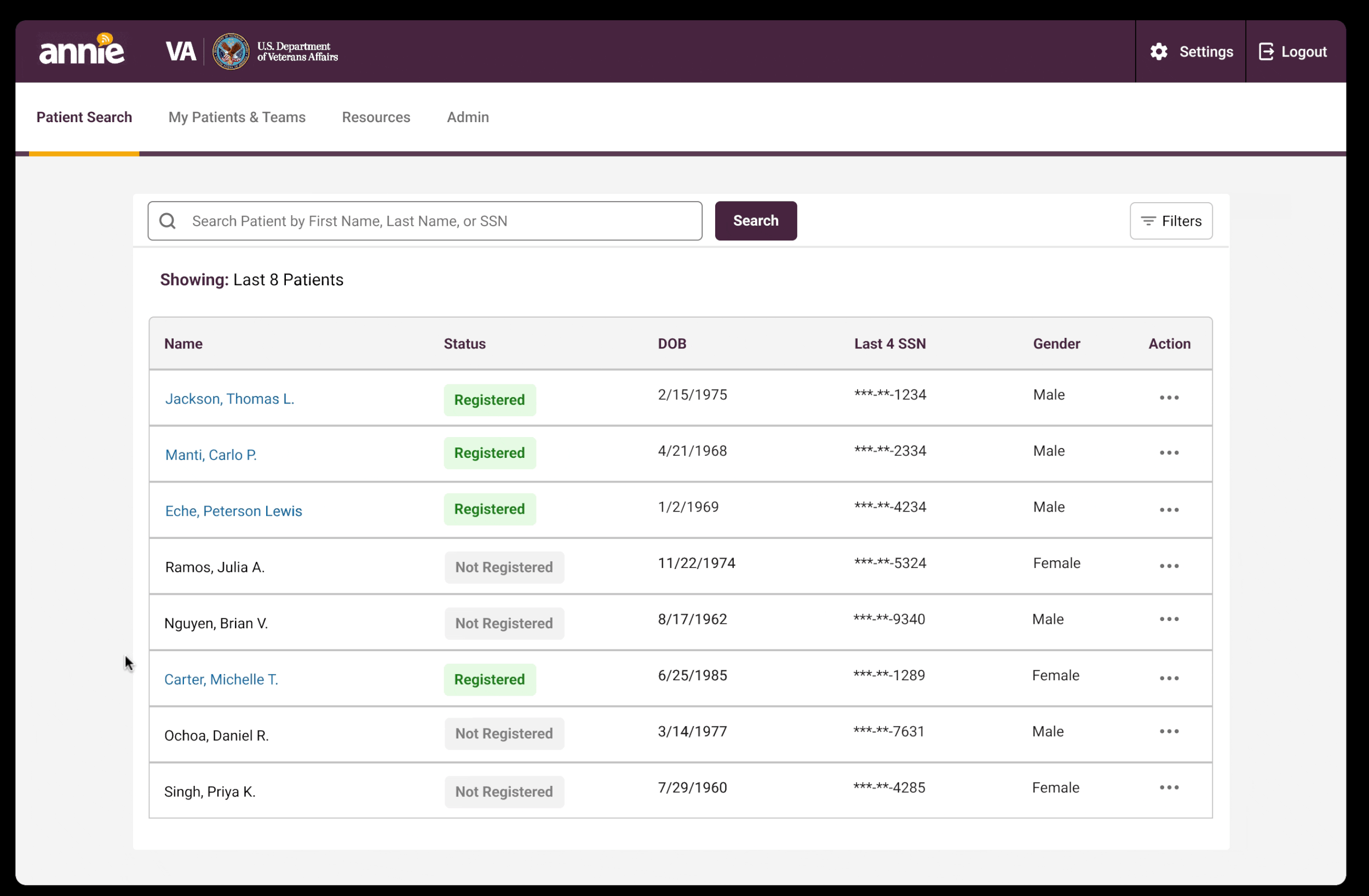
Task: Focus the patient search text field
Action: [x=437, y=221]
